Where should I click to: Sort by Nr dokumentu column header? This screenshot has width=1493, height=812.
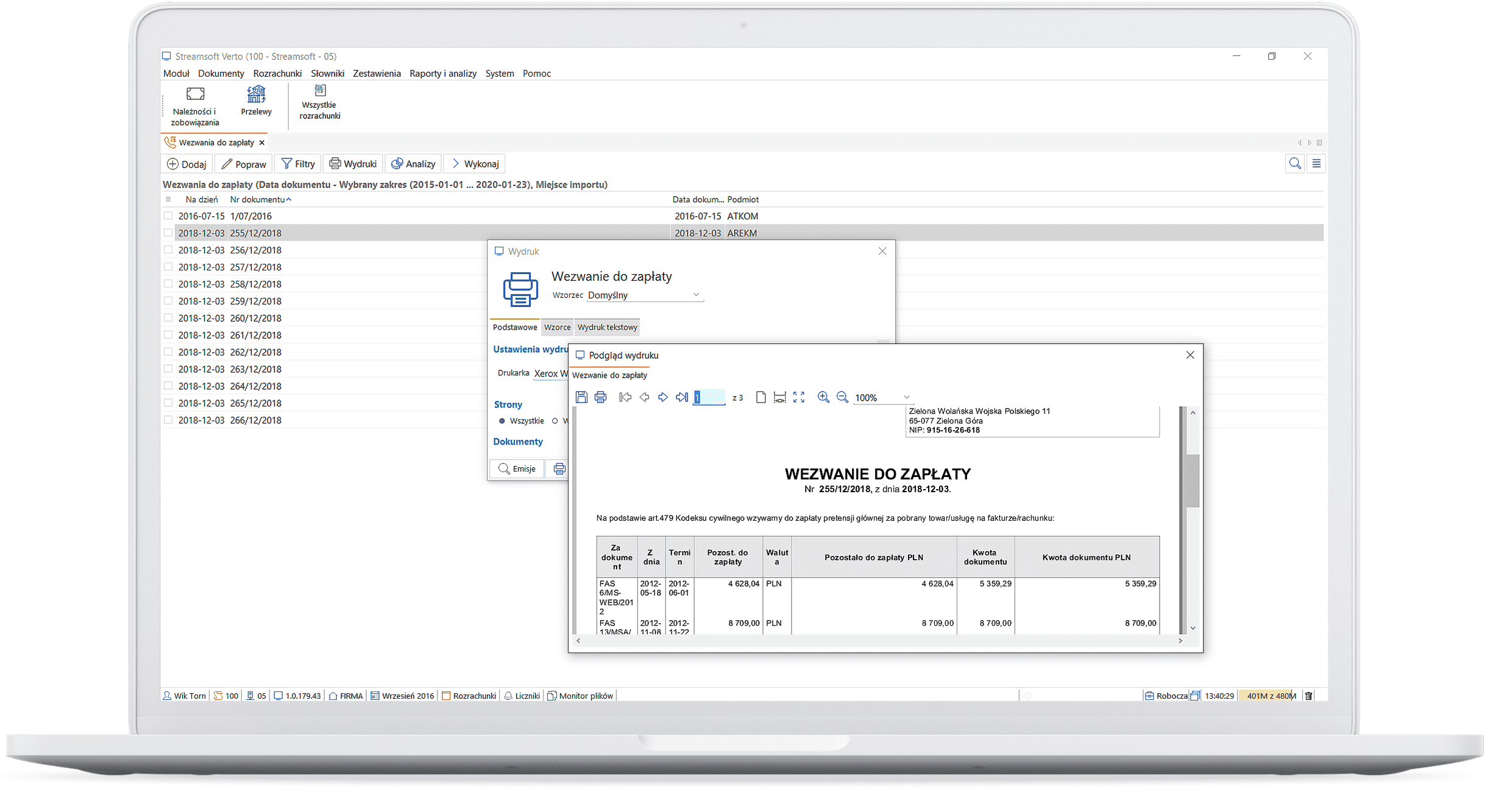click(260, 199)
